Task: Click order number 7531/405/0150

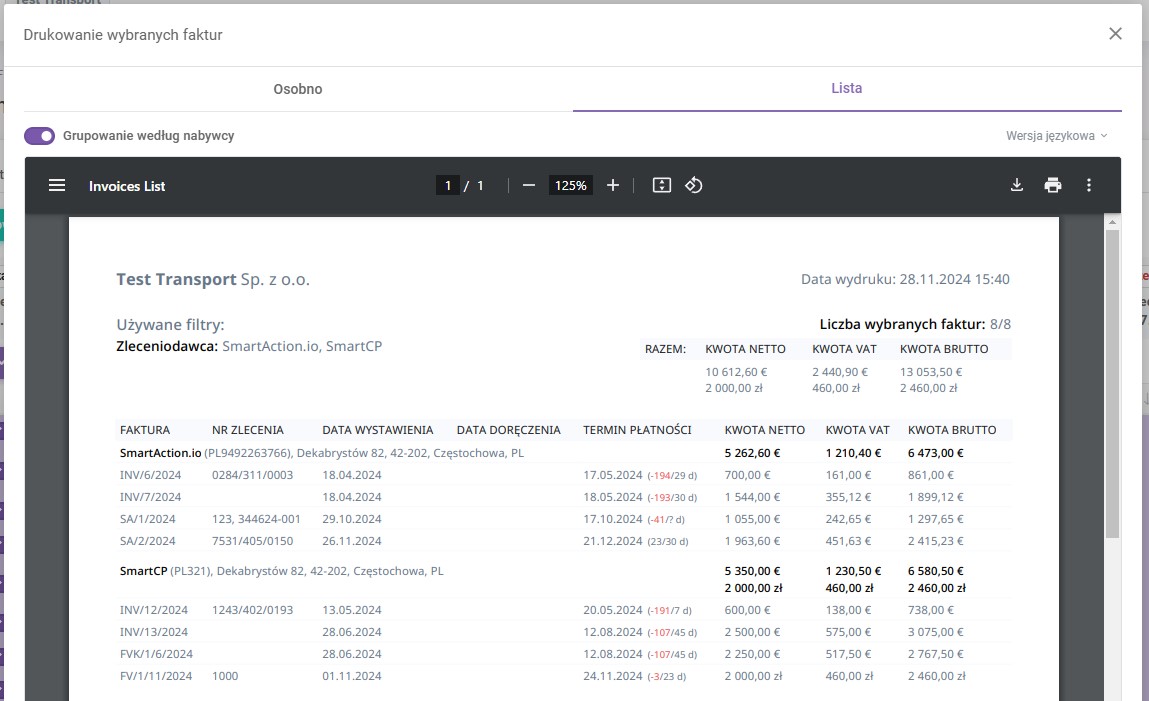Action: tap(252, 541)
